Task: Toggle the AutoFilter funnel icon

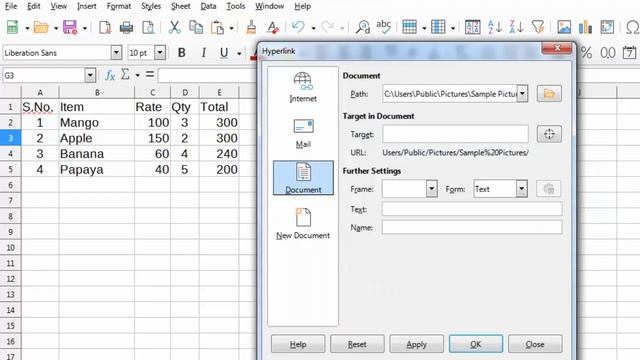Action: pos(538,27)
